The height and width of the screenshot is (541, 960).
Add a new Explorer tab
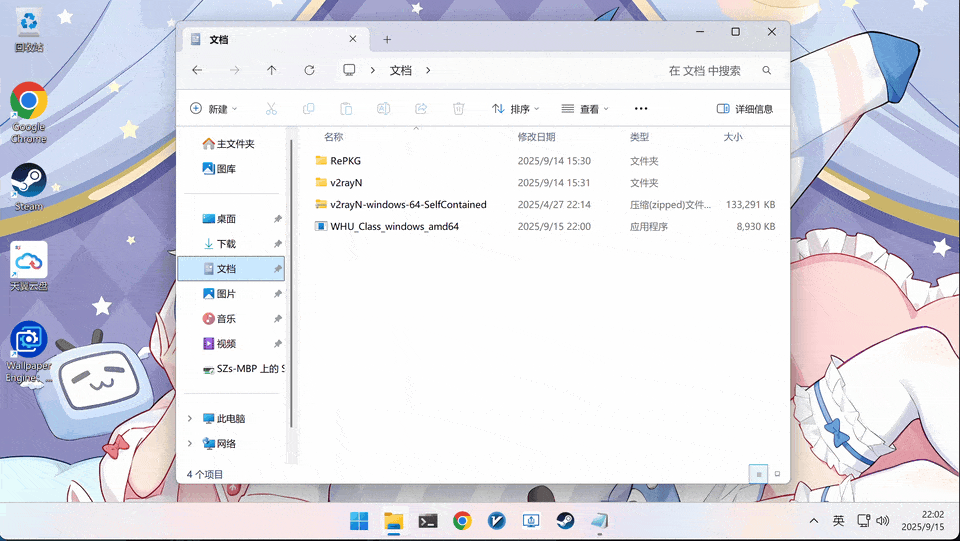[387, 40]
